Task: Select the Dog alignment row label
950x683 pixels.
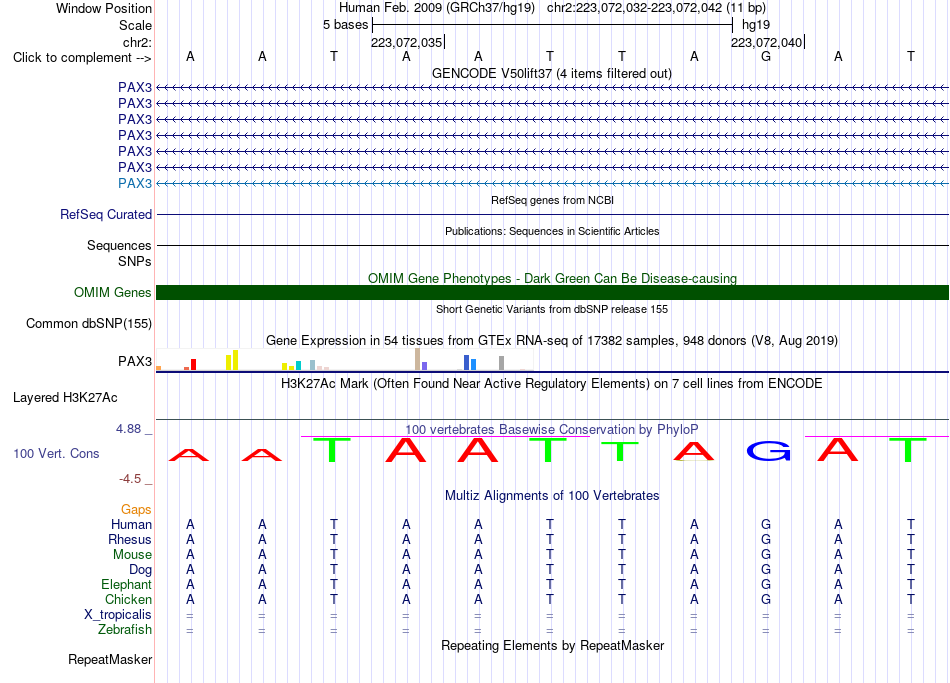Action: click(141, 570)
